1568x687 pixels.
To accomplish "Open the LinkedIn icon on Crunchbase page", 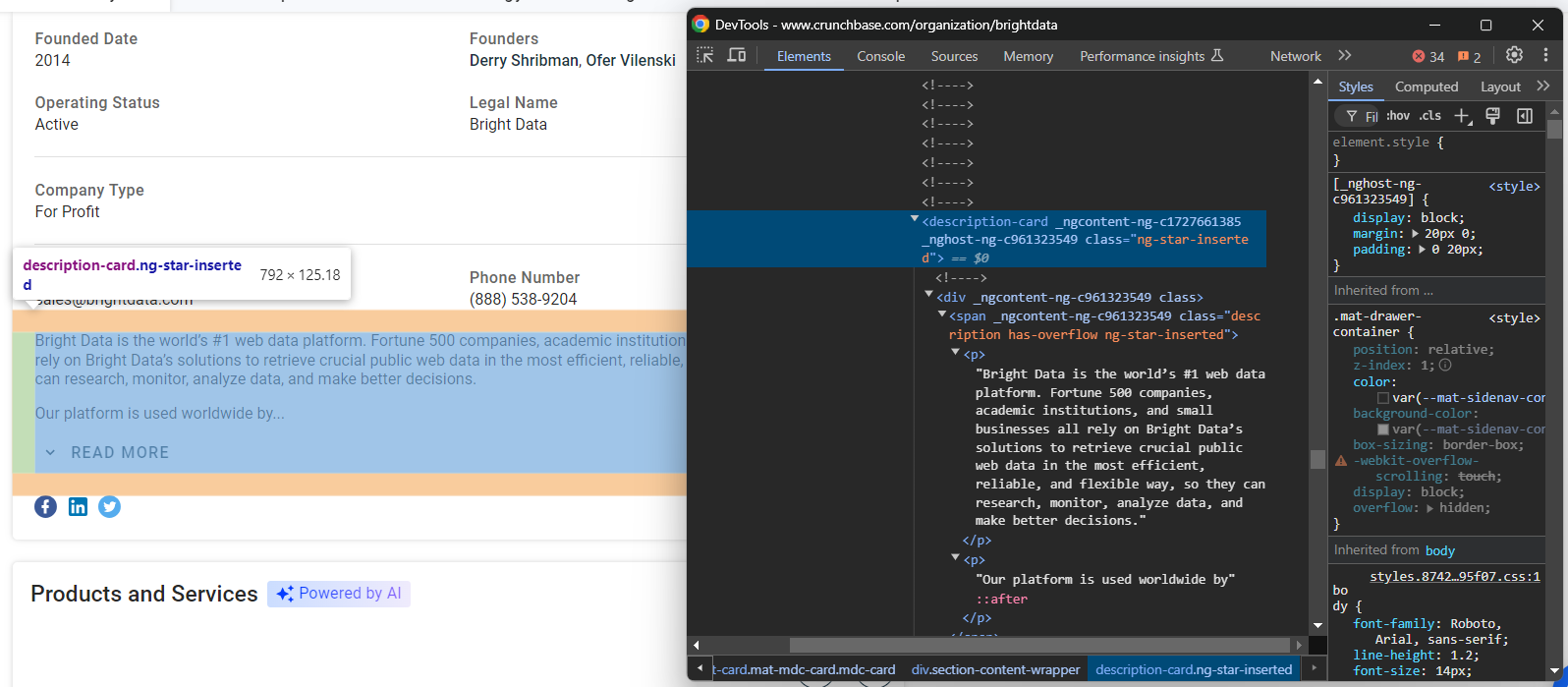I will click(x=78, y=507).
